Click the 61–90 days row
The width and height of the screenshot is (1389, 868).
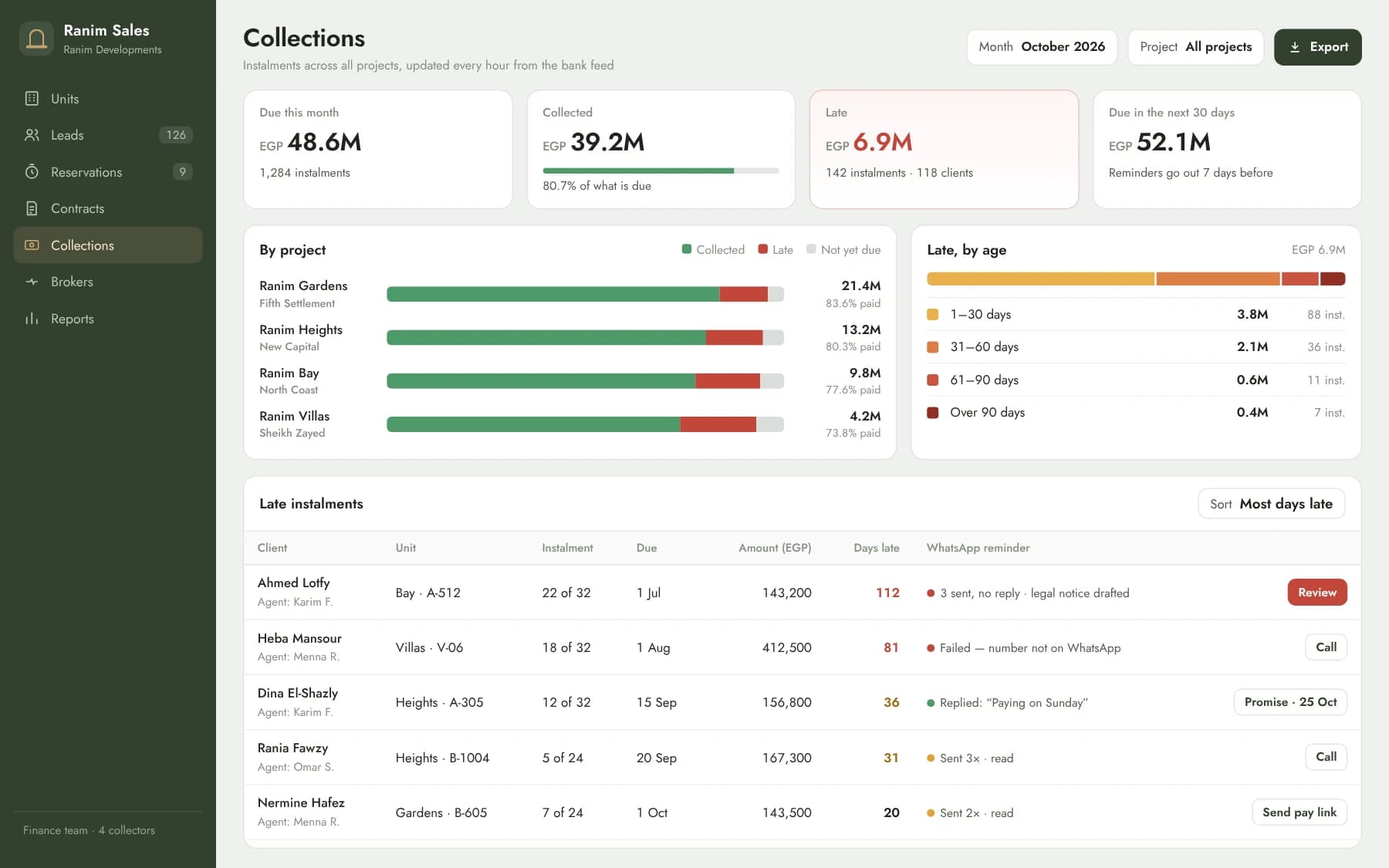click(x=1136, y=380)
